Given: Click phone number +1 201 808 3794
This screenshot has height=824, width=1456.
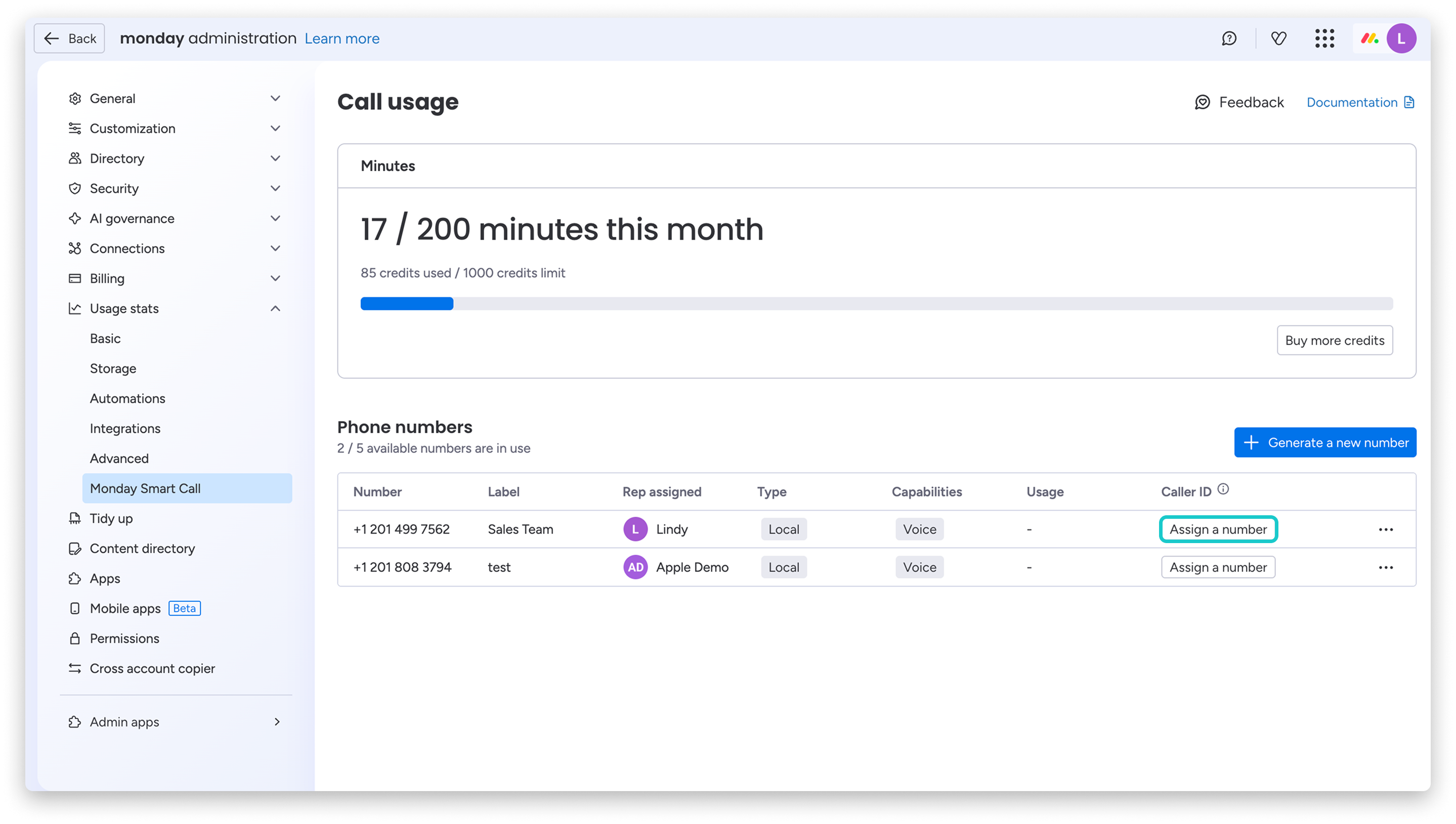Looking at the screenshot, I should point(402,567).
